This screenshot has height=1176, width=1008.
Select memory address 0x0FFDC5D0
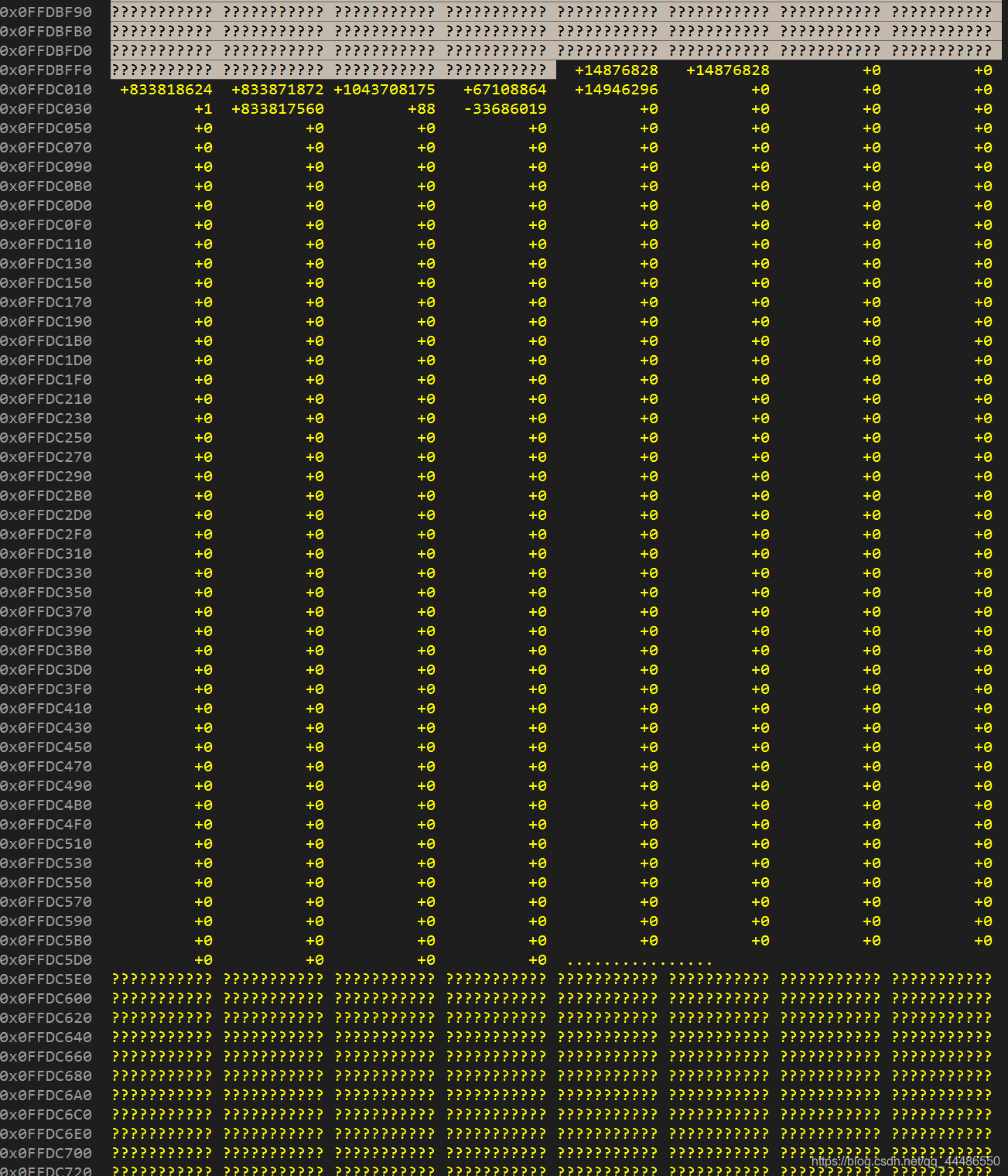tap(46, 960)
